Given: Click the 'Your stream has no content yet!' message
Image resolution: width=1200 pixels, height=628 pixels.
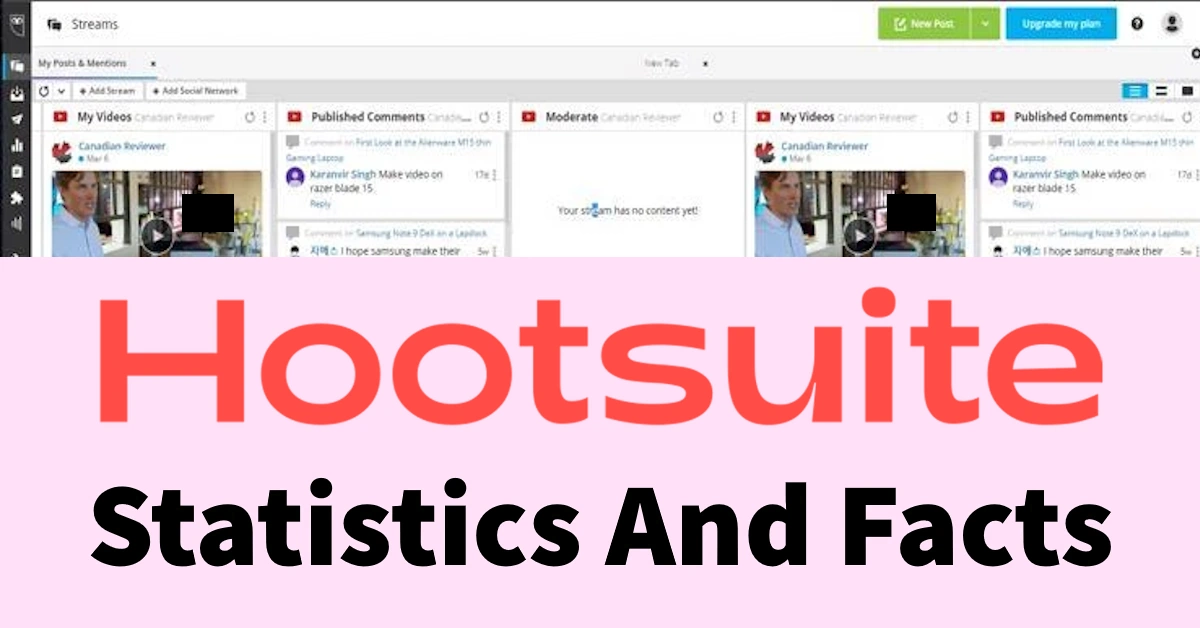Looking at the screenshot, I should click(x=628, y=211).
